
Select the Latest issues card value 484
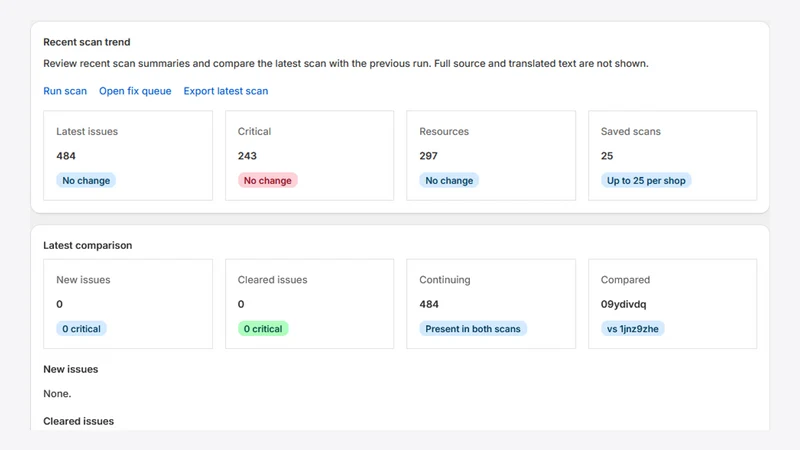click(x=66, y=156)
